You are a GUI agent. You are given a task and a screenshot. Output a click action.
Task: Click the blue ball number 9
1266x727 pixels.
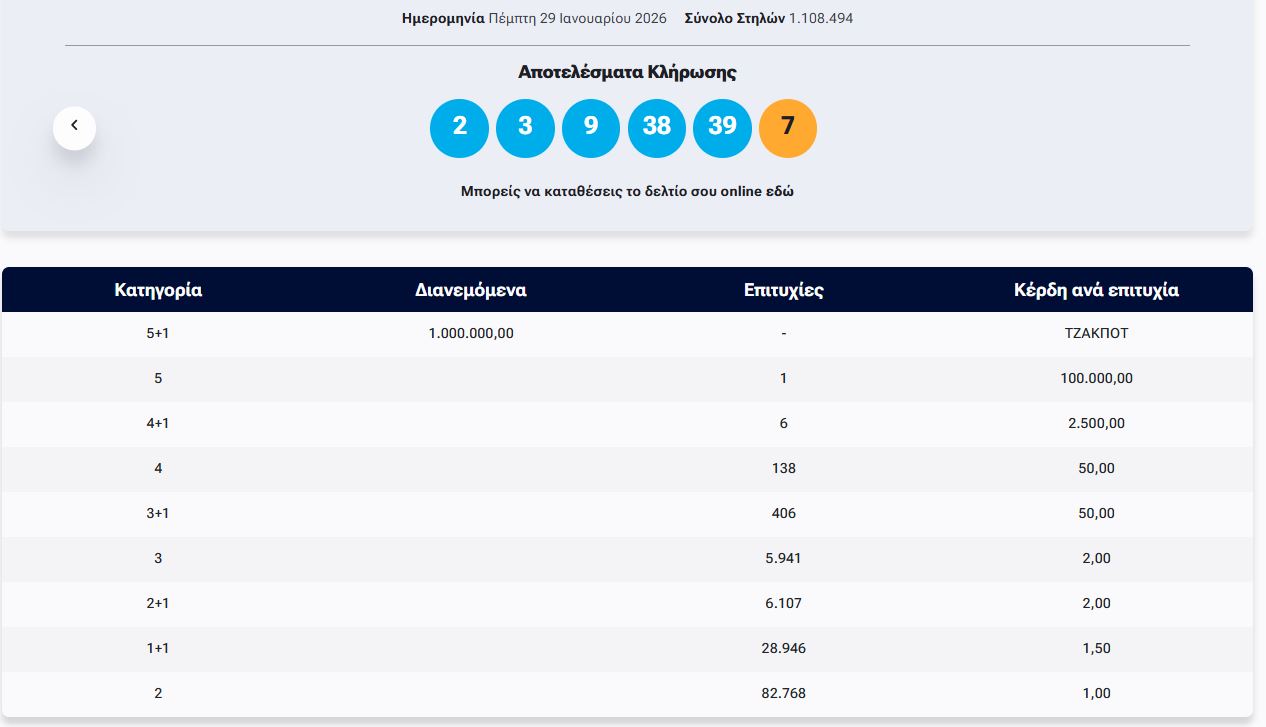pyautogui.click(x=591, y=128)
